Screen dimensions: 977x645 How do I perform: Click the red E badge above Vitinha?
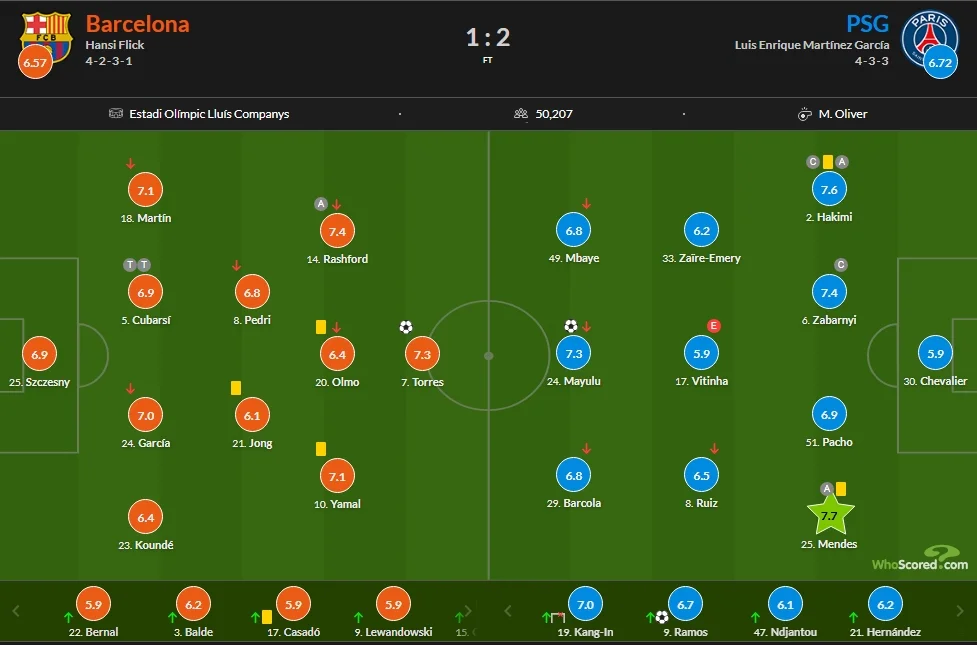[713, 326]
